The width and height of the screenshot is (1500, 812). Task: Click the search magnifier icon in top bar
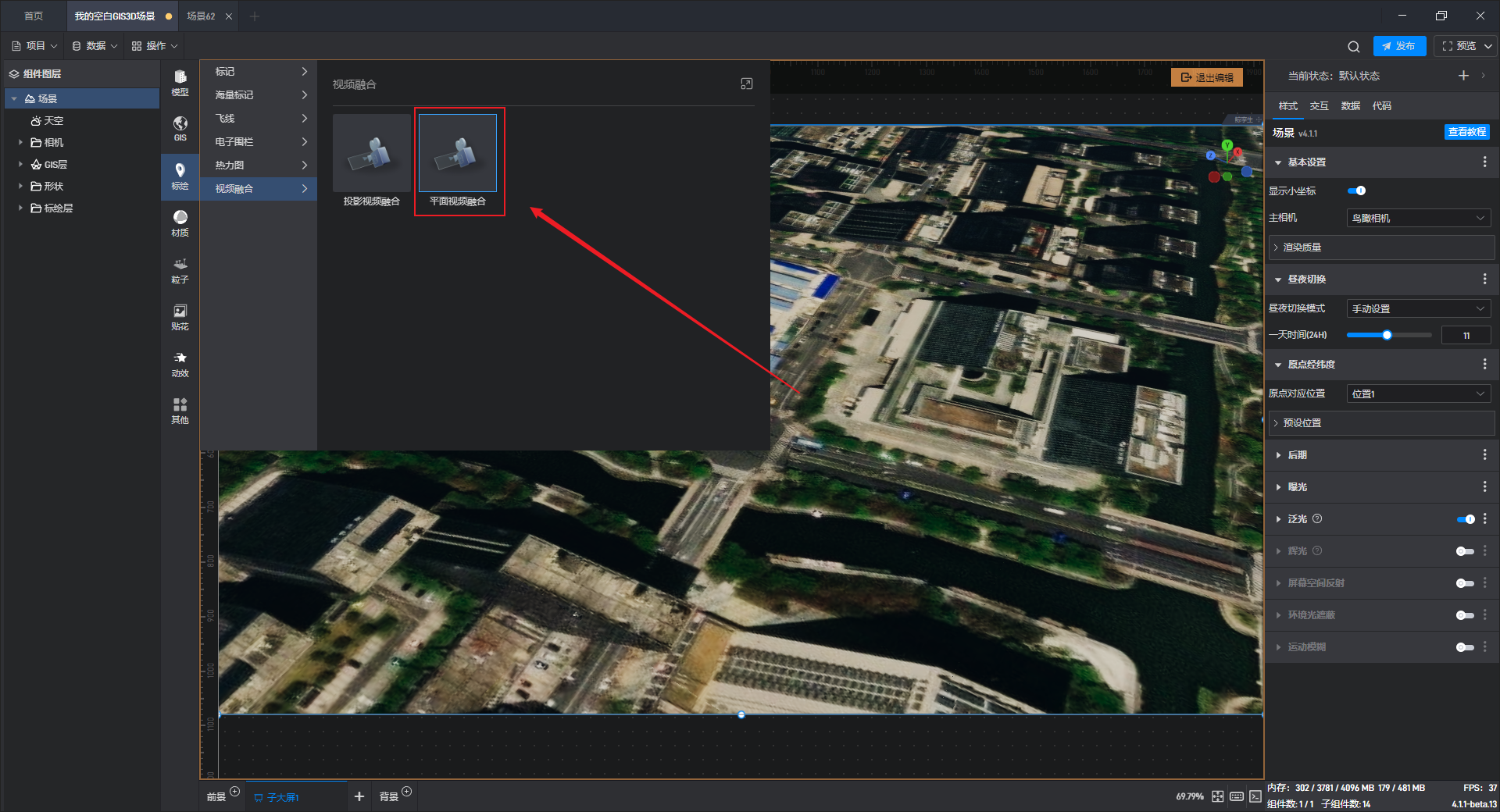click(1354, 46)
